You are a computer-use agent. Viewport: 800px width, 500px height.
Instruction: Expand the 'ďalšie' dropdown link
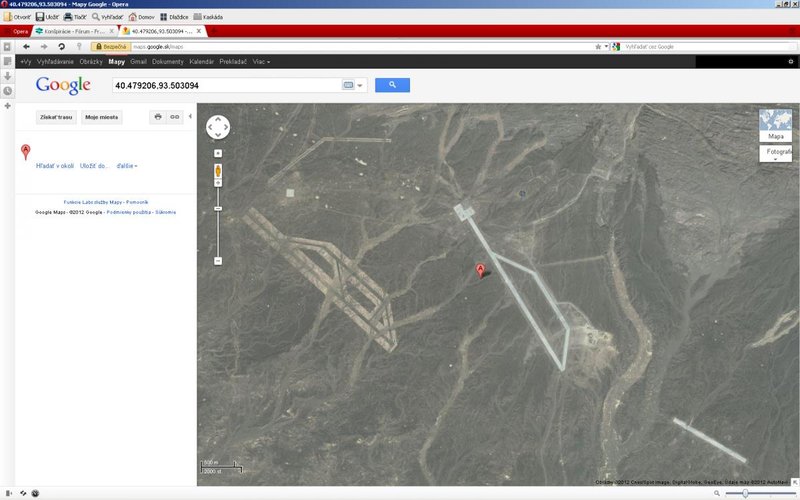(127, 165)
